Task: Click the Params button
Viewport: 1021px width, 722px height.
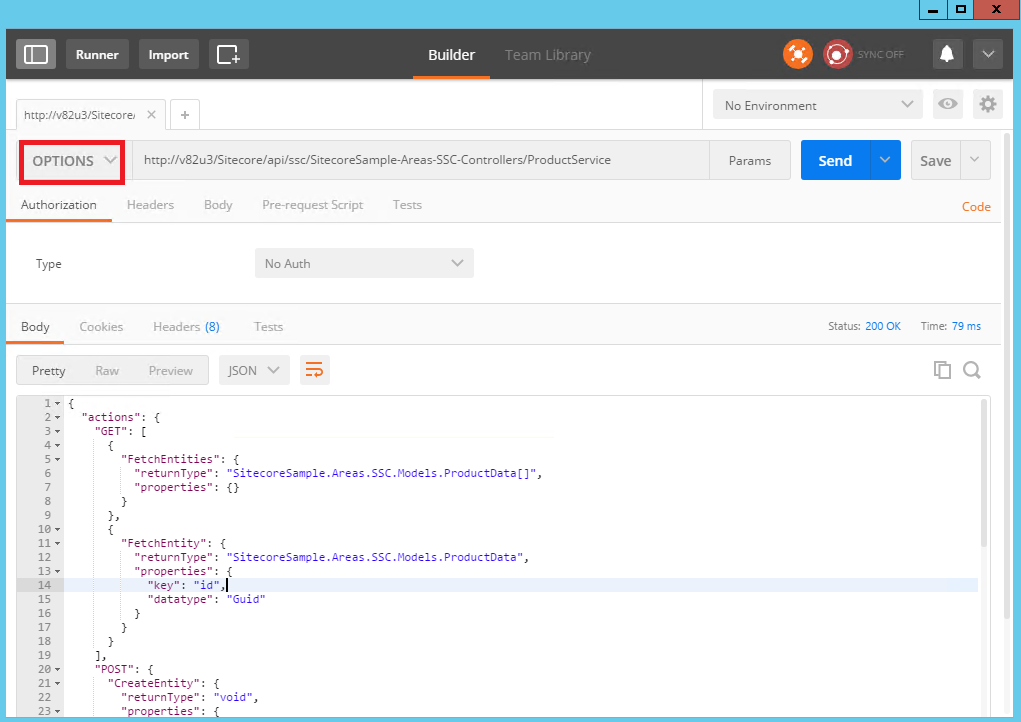Action: pos(749,160)
